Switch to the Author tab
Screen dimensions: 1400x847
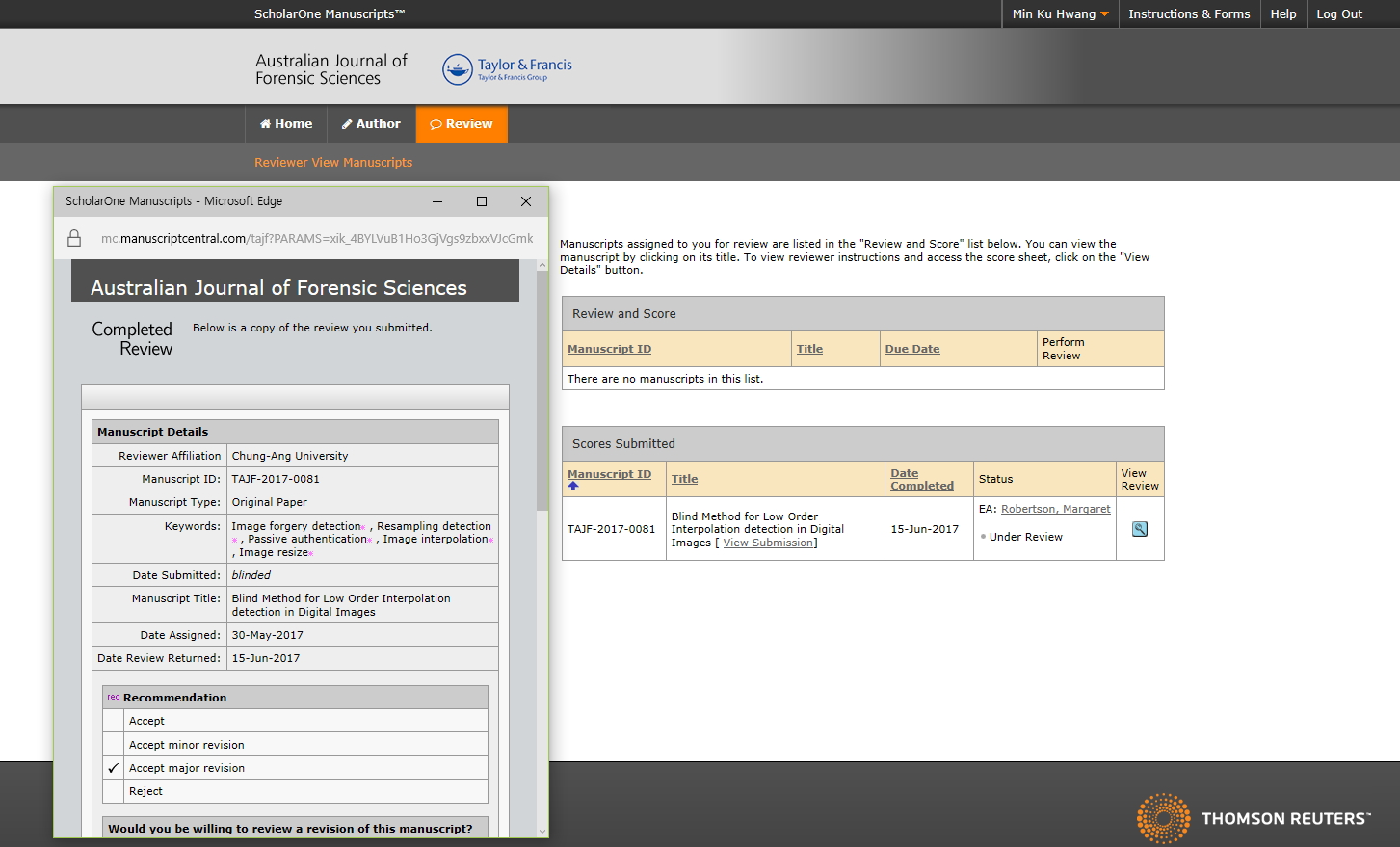[371, 124]
